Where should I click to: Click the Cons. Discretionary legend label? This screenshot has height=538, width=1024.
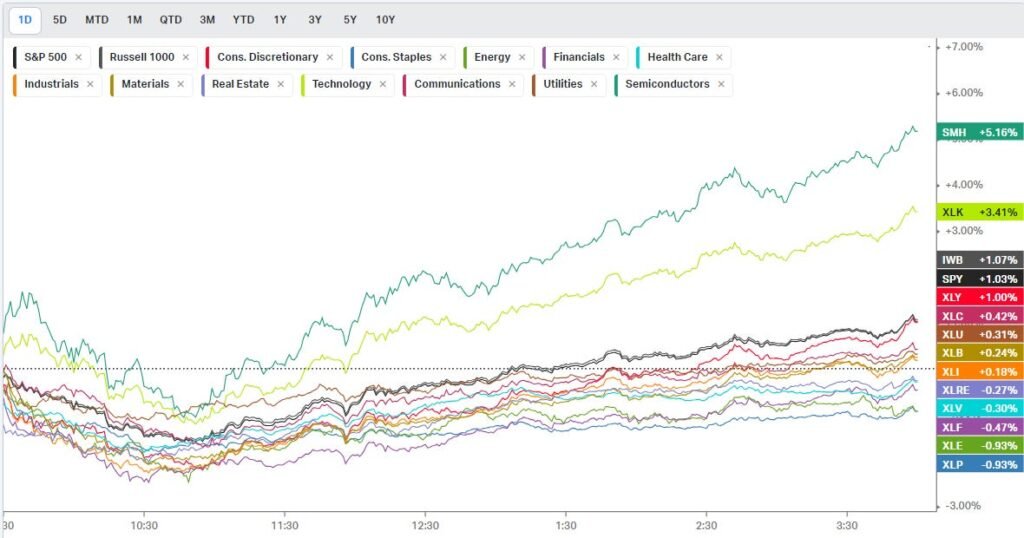tap(268, 57)
